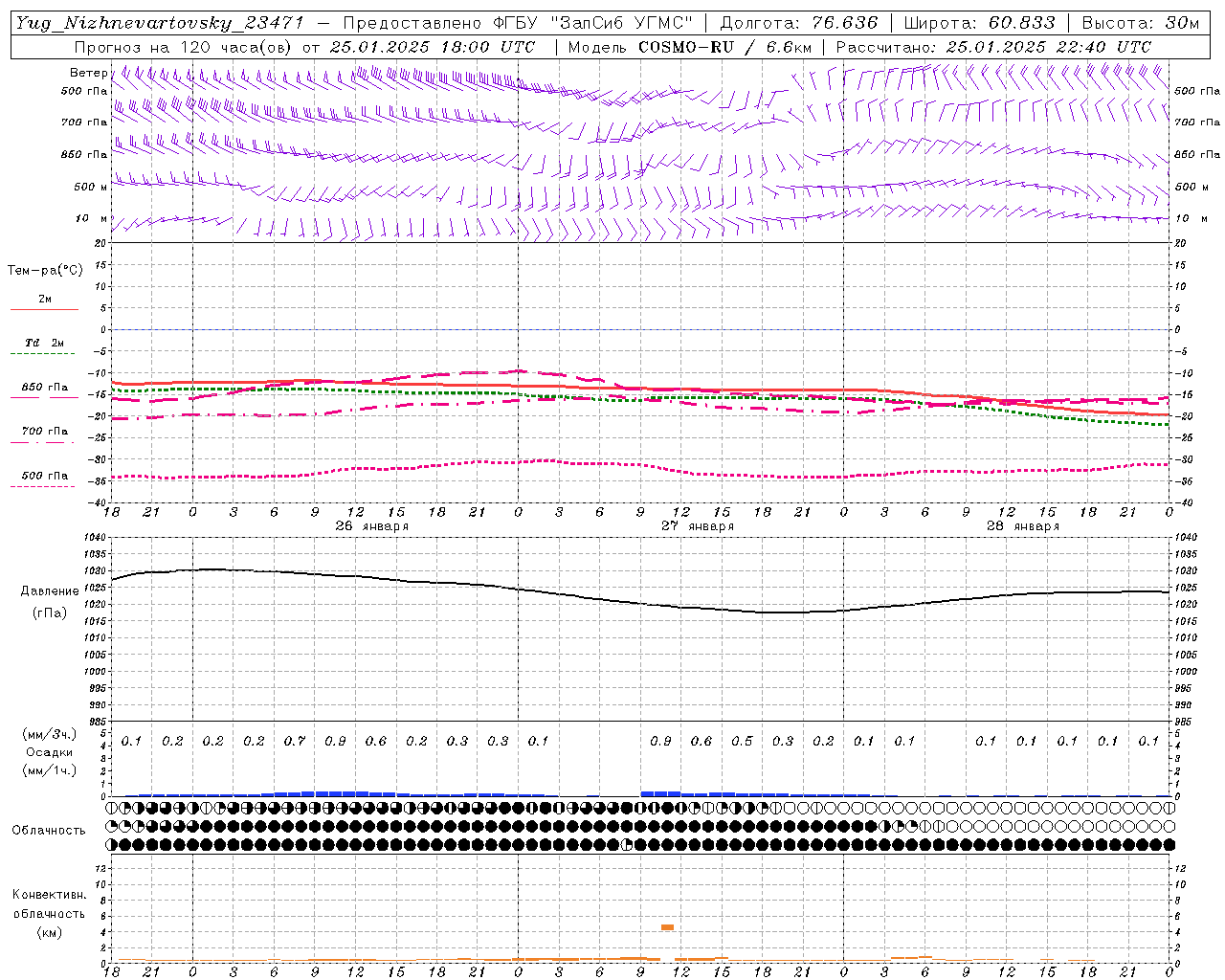Click the Широта: 60.833 header field
The height and width of the screenshot is (980, 1225).
click(x=979, y=23)
